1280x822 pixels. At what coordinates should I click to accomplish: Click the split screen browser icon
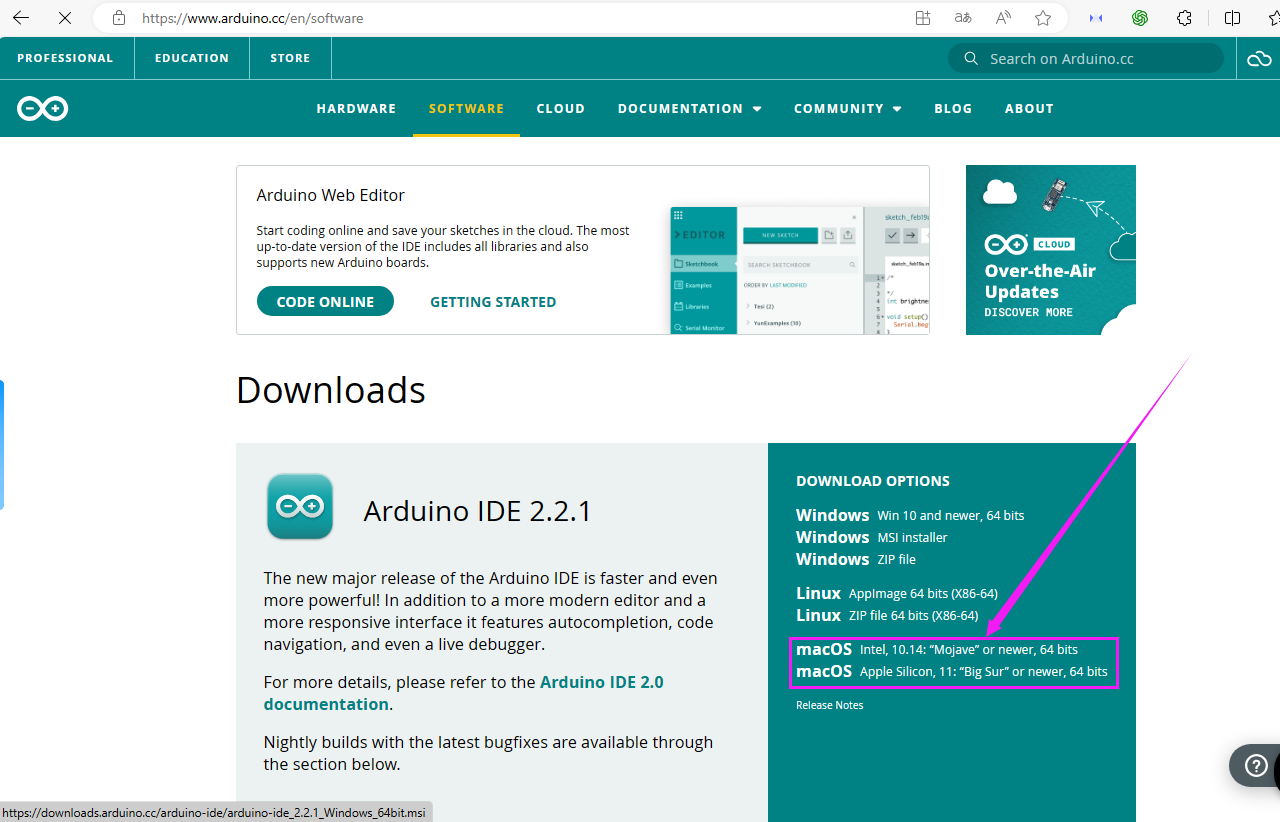1232,18
